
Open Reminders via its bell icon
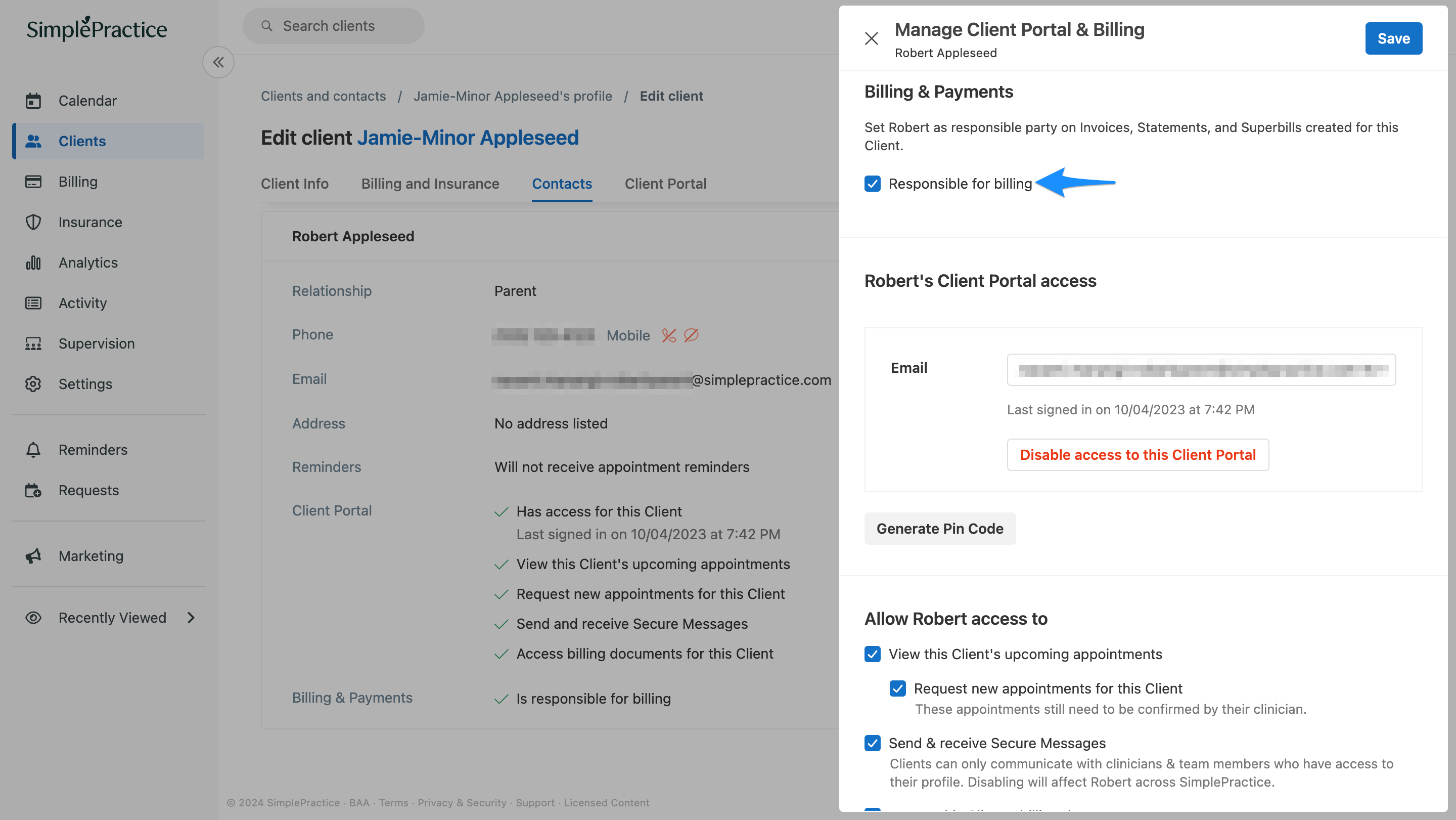tap(33, 450)
